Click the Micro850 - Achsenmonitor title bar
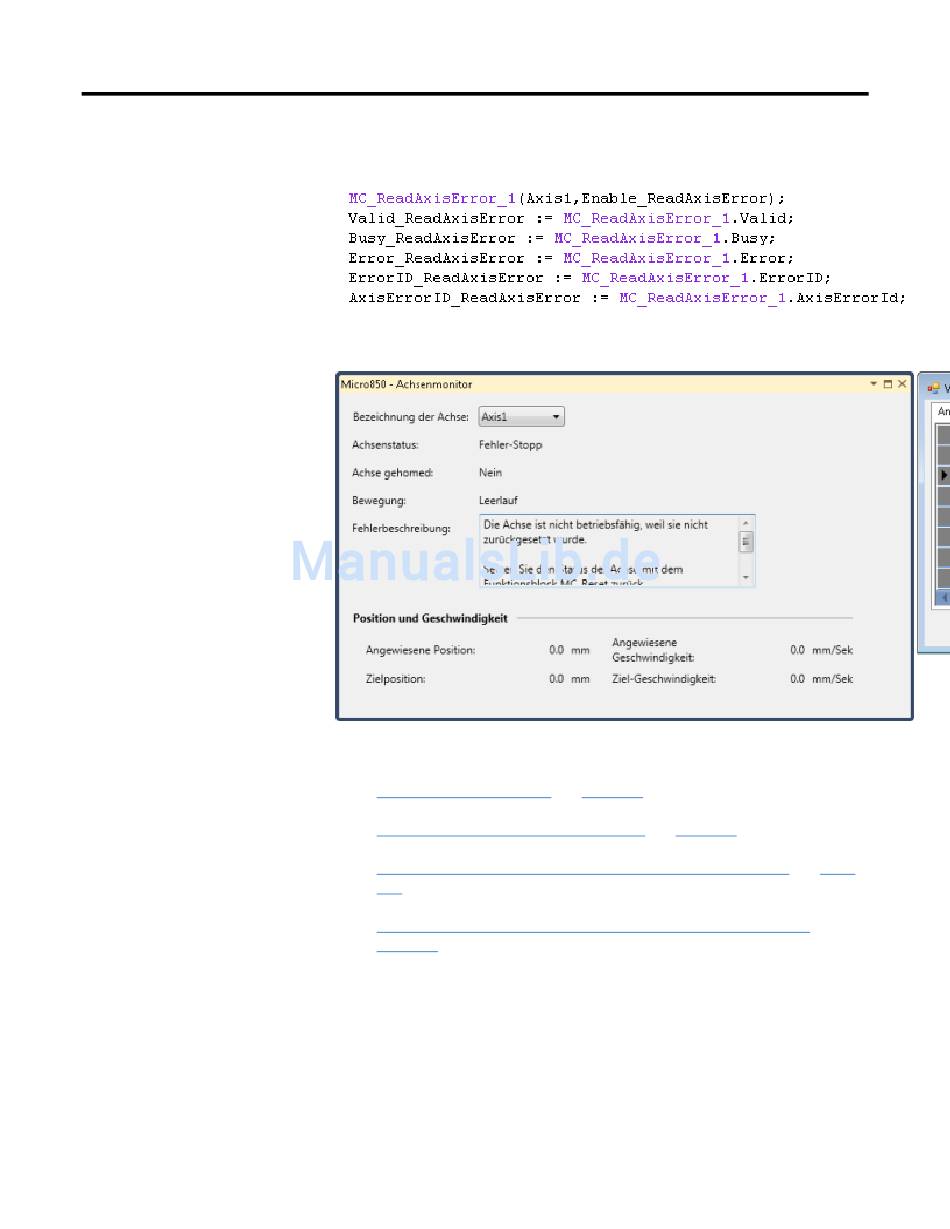The width and height of the screenshot is (950, 1229). 600,384
